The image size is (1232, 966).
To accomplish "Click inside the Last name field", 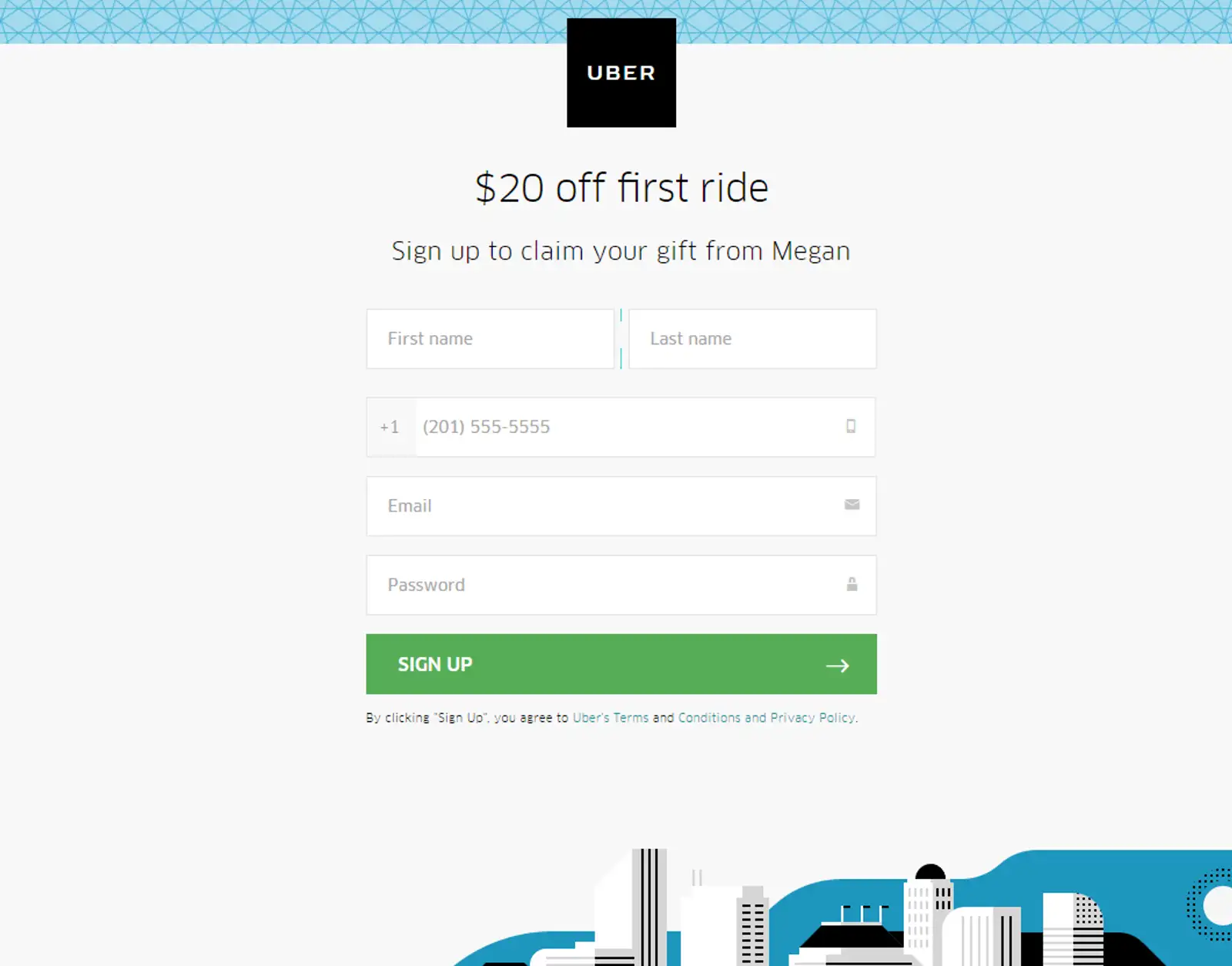I will tap(752, 339).
